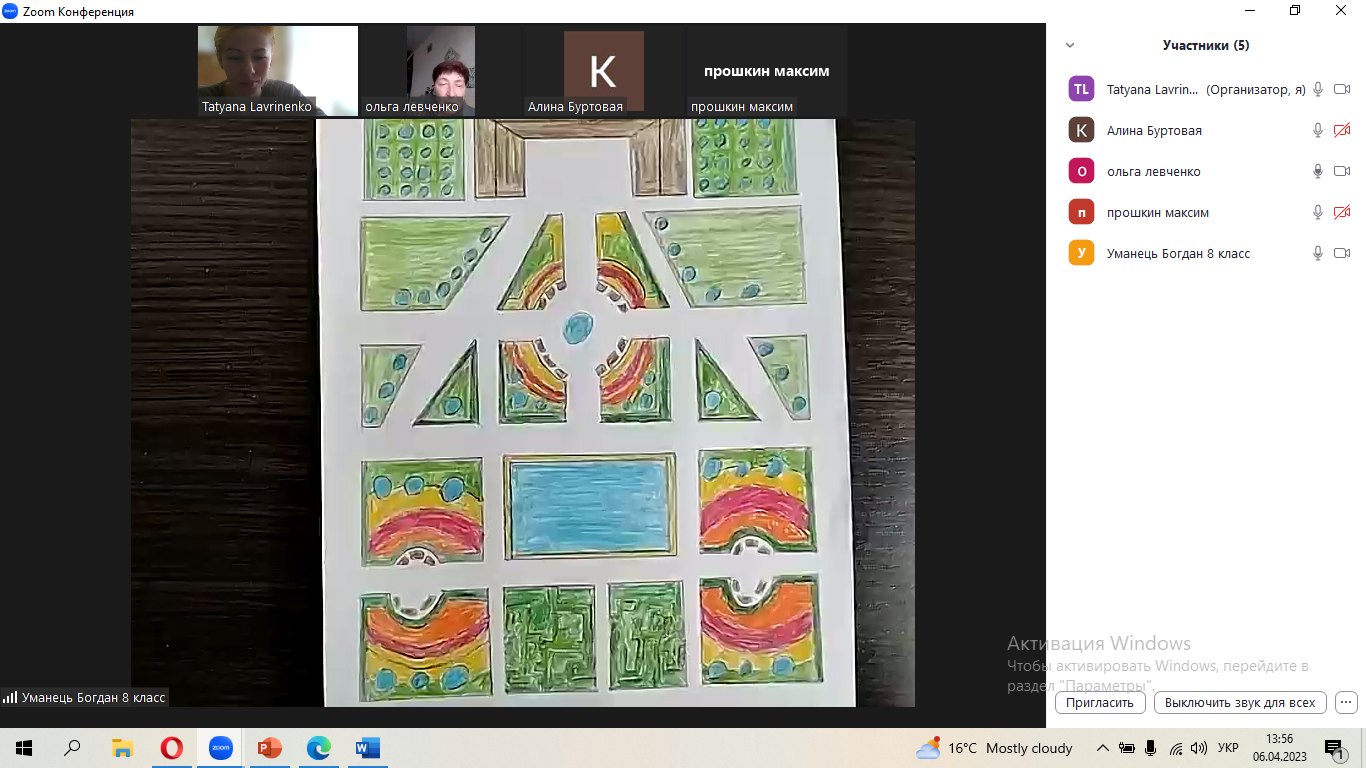Toggle microphone icon for Tatyana Lavrinenko
1366x768 pixels.
1318,89
